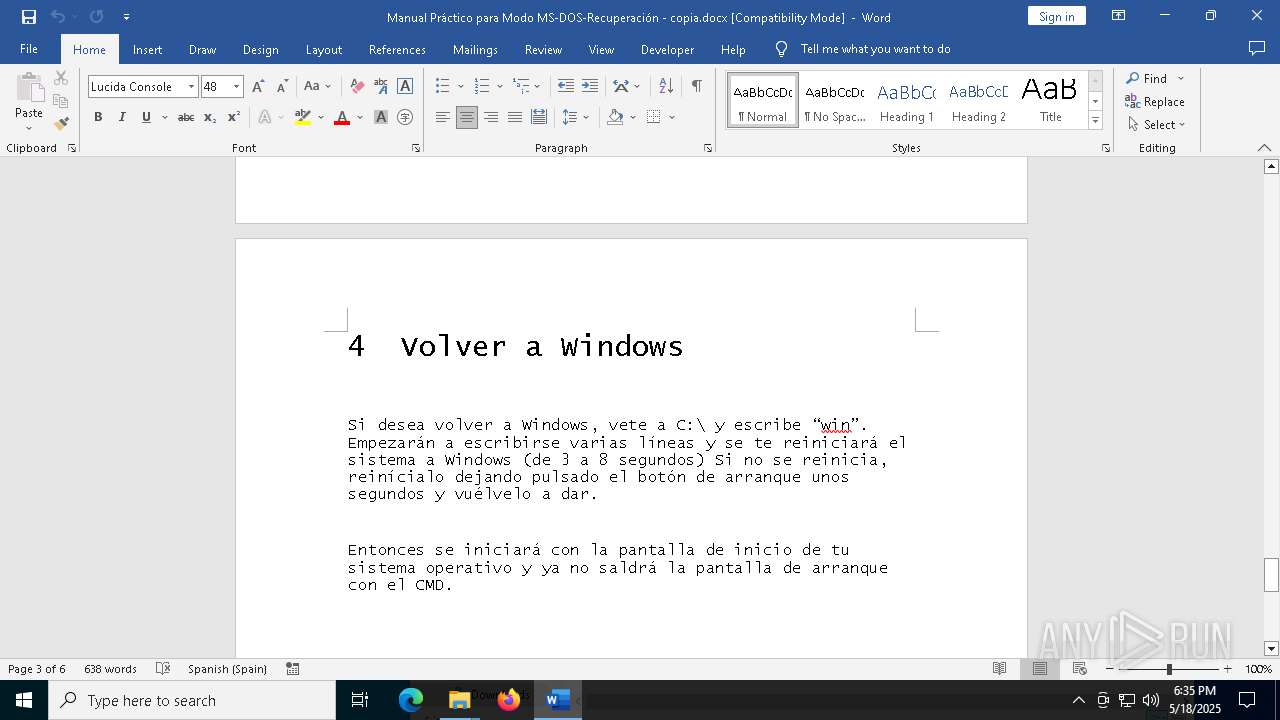The image size is (1280, 720).
Task: Toggle Print Layout view
Action: tap(1040, 669)
